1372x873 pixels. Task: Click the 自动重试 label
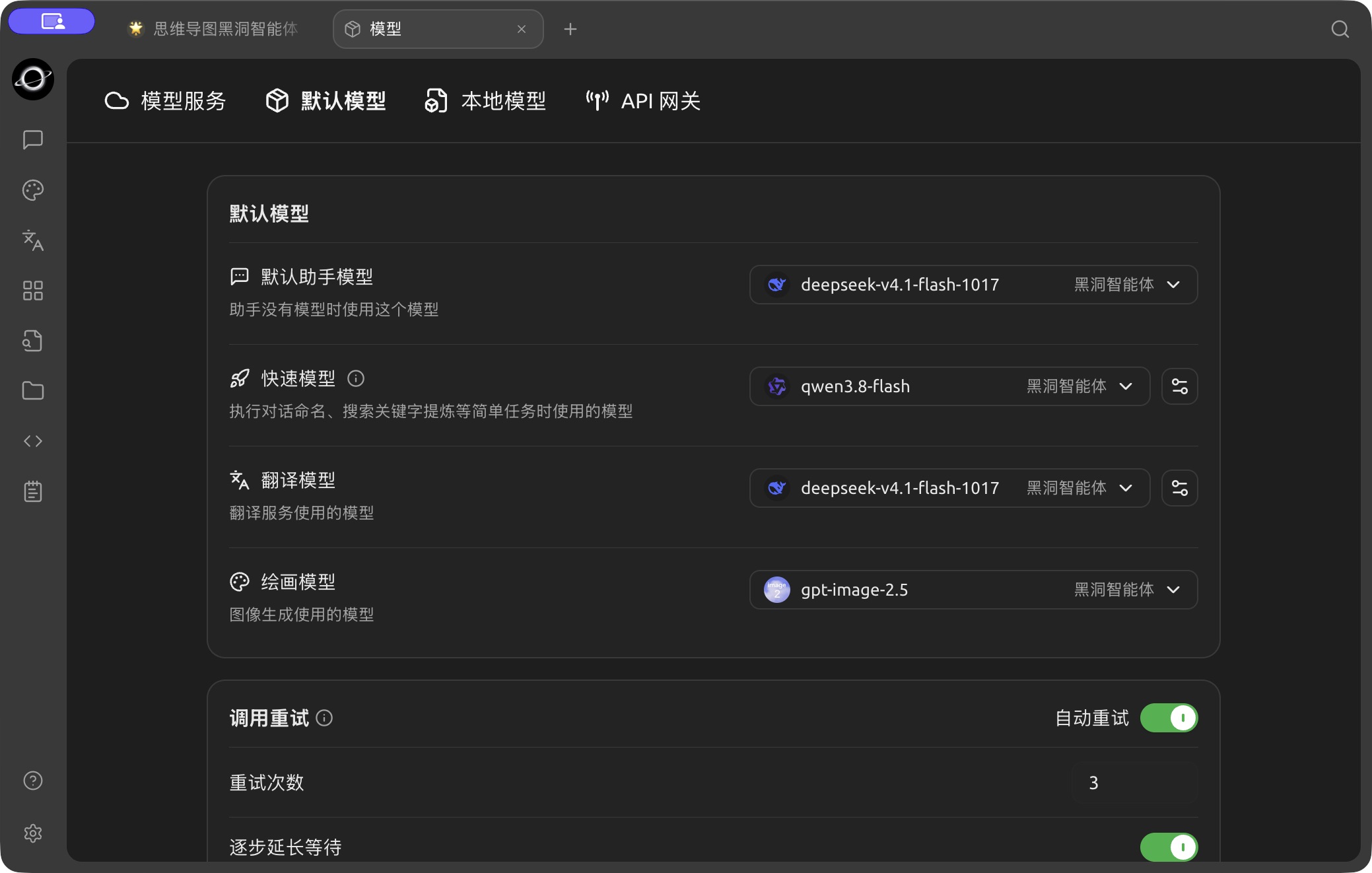click(x=1092, y=718)
